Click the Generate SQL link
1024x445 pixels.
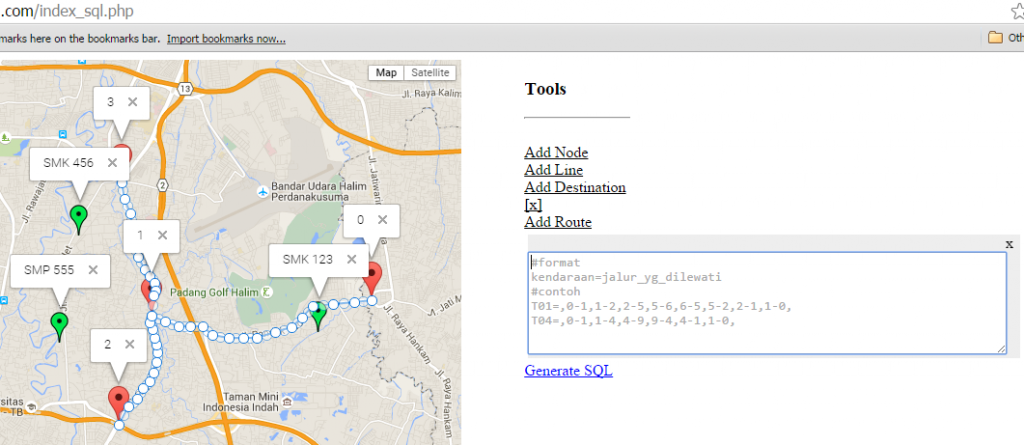point(568,371)
